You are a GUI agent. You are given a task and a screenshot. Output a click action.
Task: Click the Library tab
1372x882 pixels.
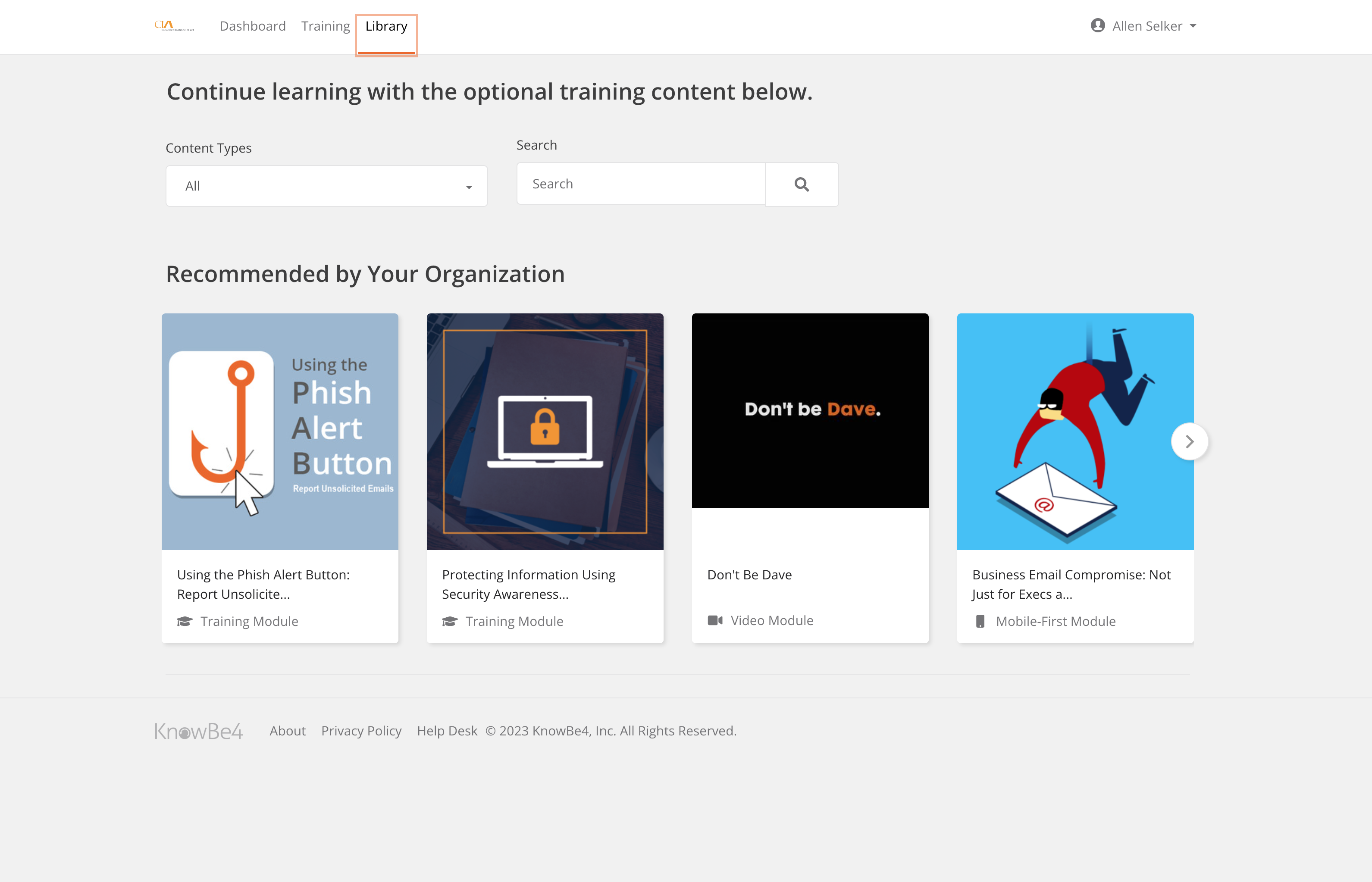(x=386, y=26)
